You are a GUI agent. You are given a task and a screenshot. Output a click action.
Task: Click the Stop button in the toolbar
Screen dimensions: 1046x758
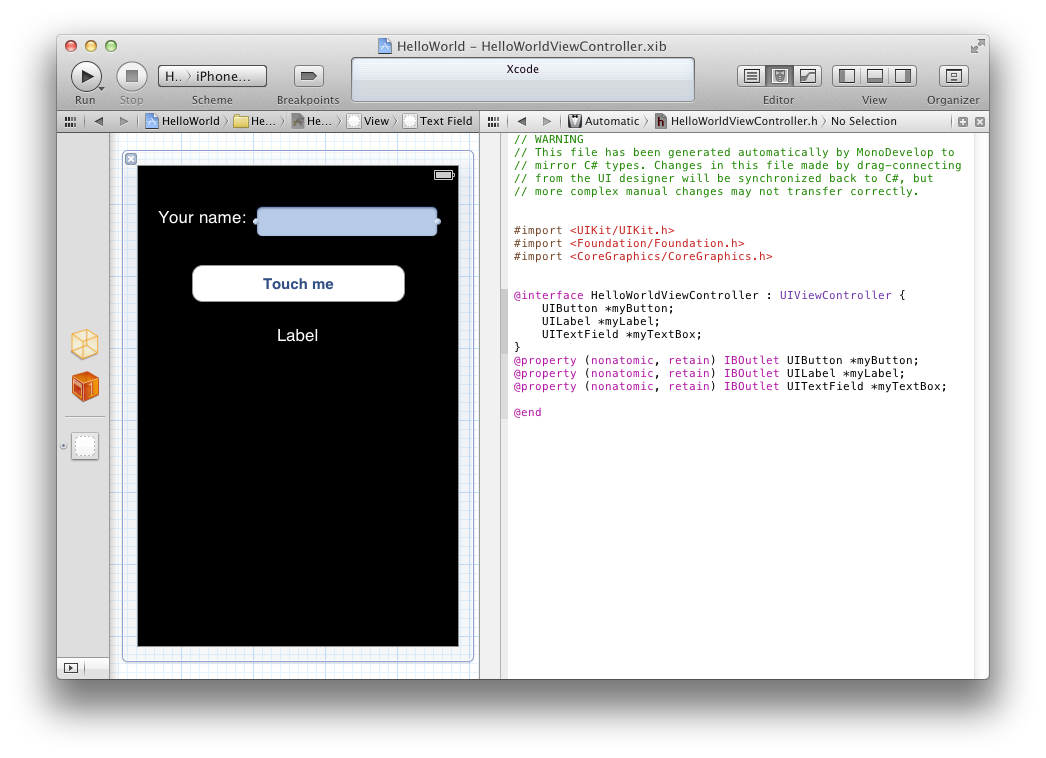click(x=131, y=76)
